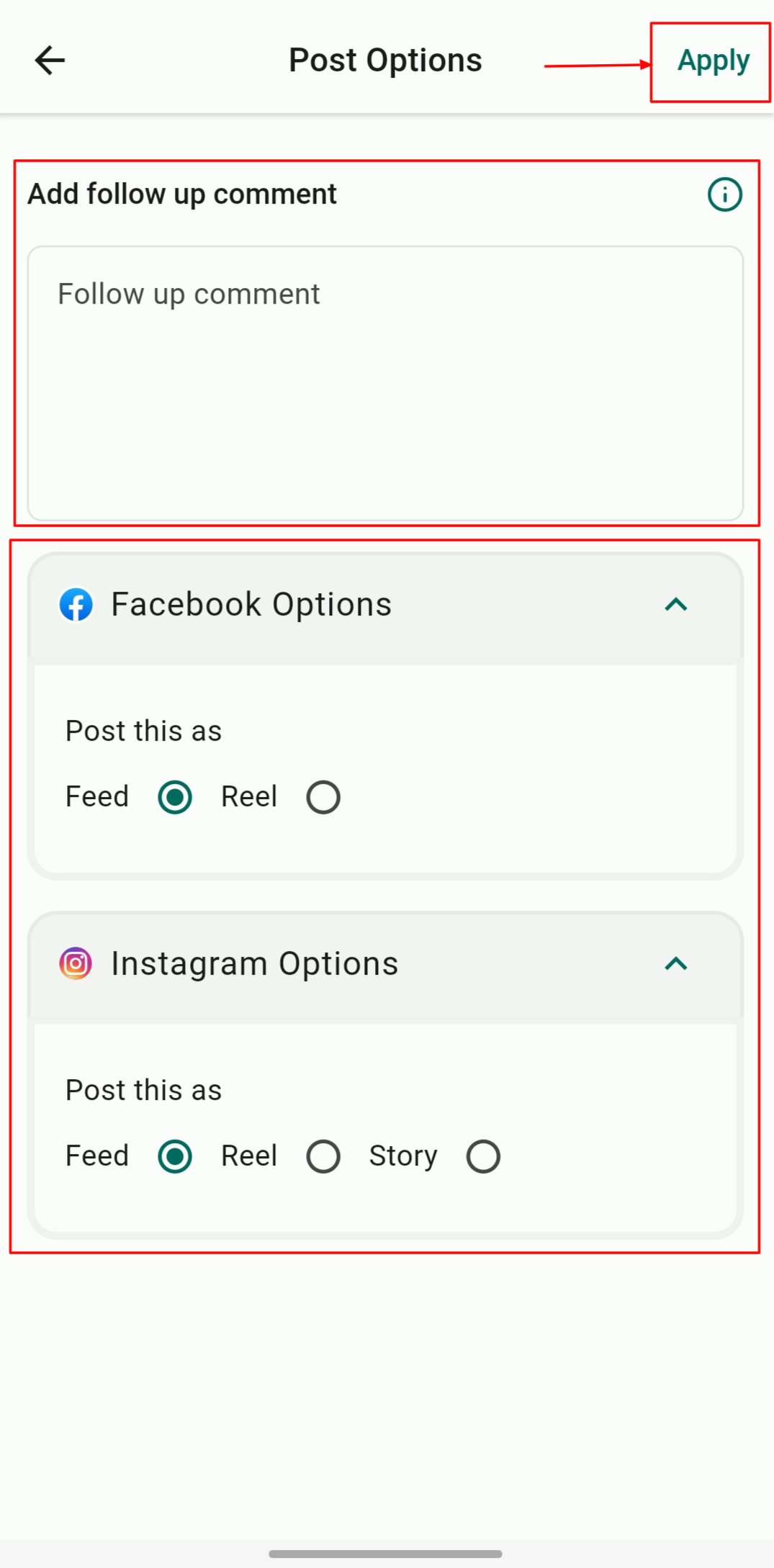The image size is (774, 1568).
Task: Collapse Instagram Options using its chevron
Action: coord(676,963)
